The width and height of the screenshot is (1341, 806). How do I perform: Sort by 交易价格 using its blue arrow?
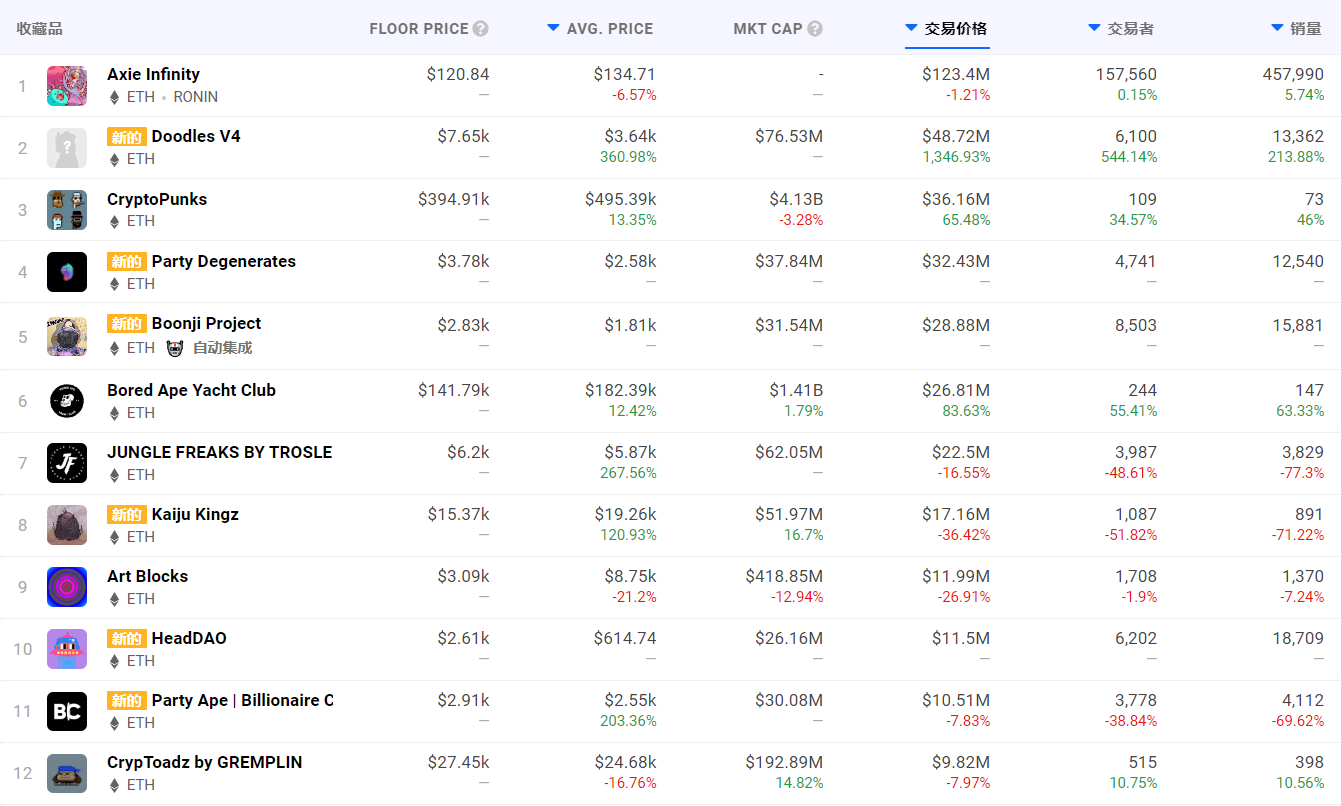tap(911, 28)
